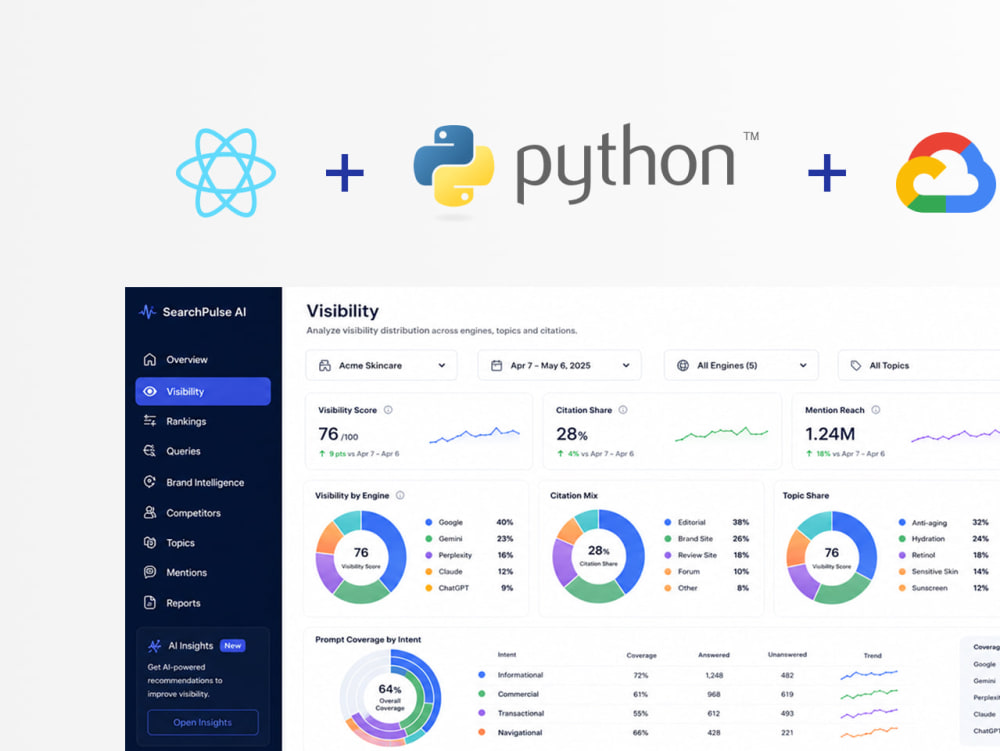
Task: Click info icon next to Citation Share
Action: click(623, 410)
